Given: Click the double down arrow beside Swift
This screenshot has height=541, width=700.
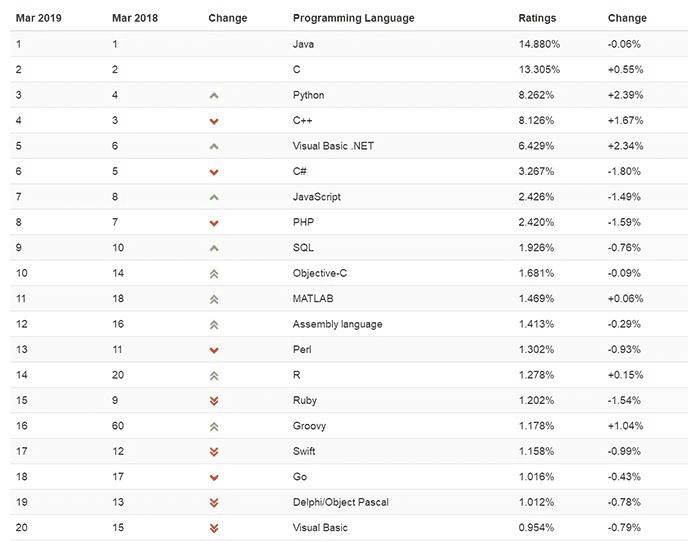Looking at the screenshot, I should pyautogui.click(x=213, y=452).
